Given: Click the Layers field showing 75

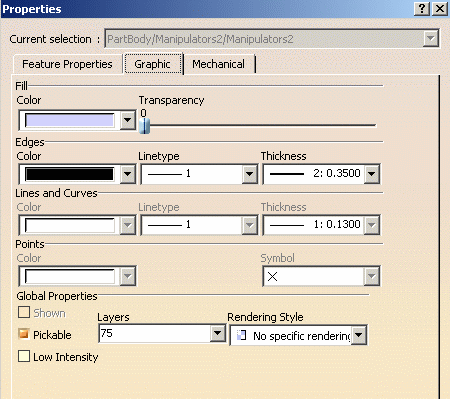Looking at the screenshot, I should click(x=155, y=333).
